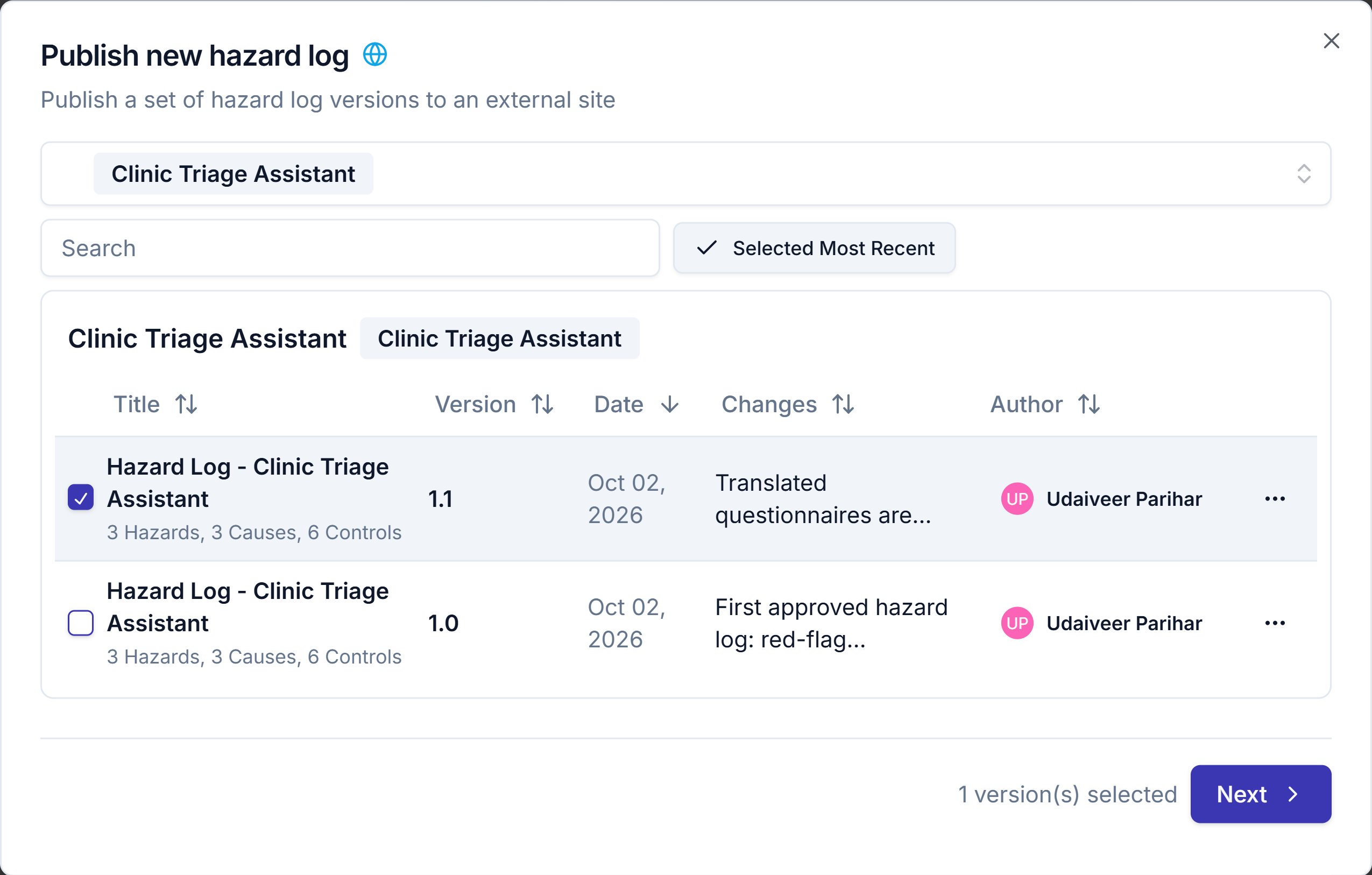Click the hazard log title in version 1.1 row
The height and width of the screenshot is (875, 1372).
pos(248,483)
